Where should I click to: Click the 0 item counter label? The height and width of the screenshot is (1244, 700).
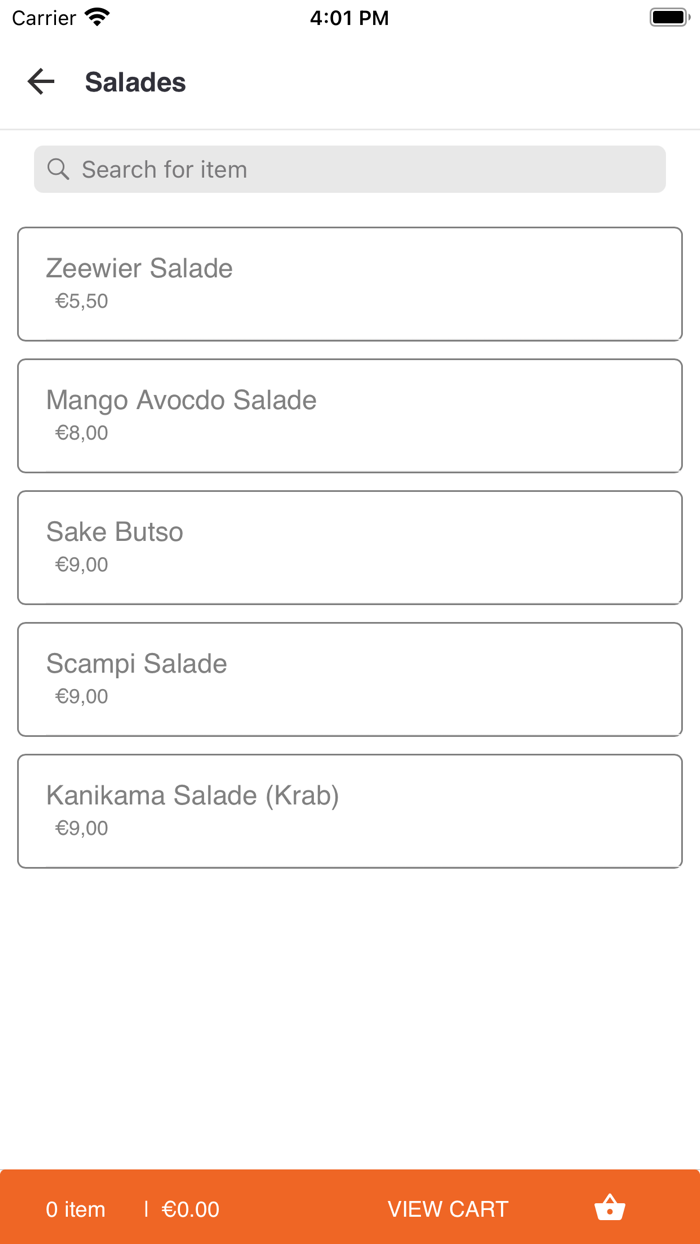pyautogui.click(x=75, y=1209)
